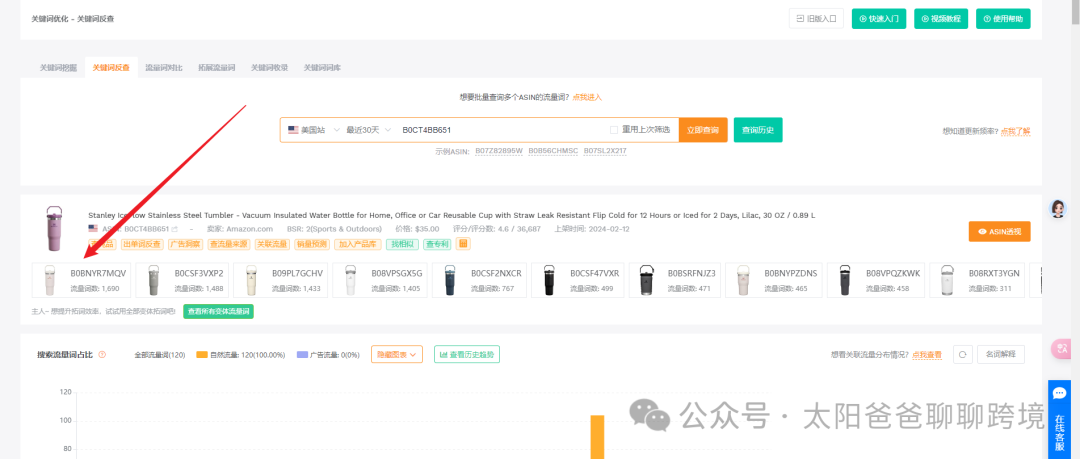Open the 拓展流量词 tab
This screenshot has width=1080, height=459.
click(x=216, y=68)
